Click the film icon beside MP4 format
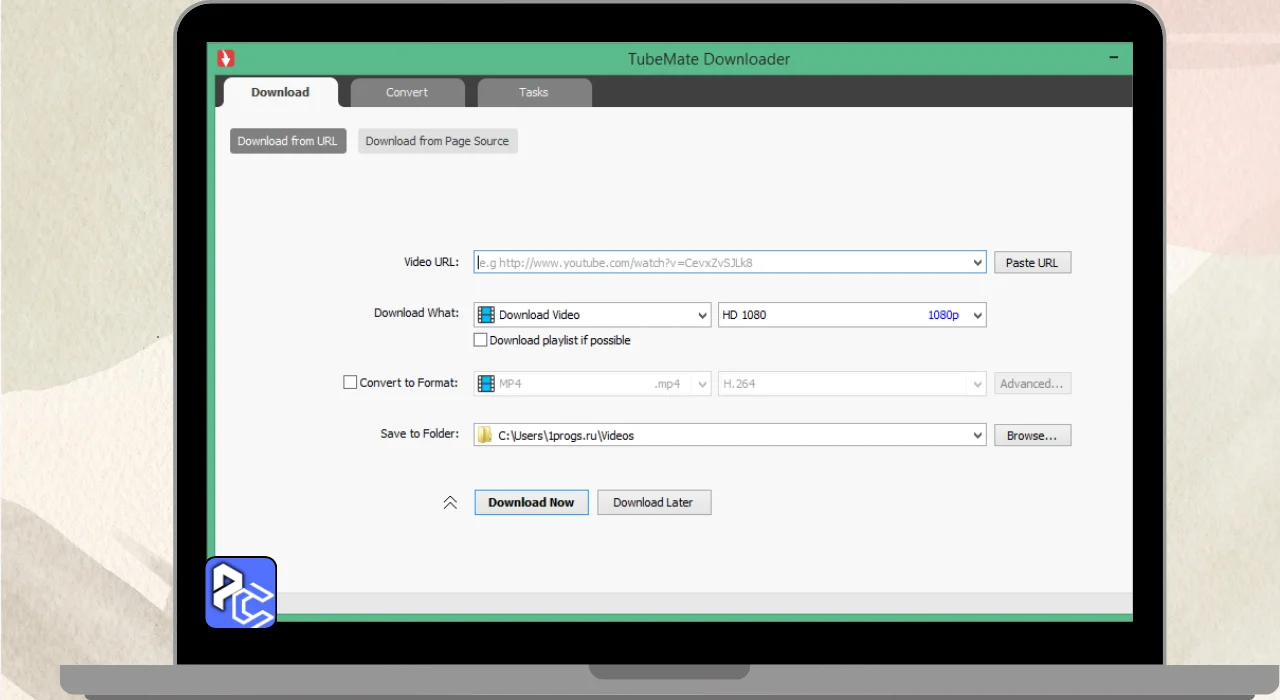The image size is (1280, 700). (x=486, y=384)
